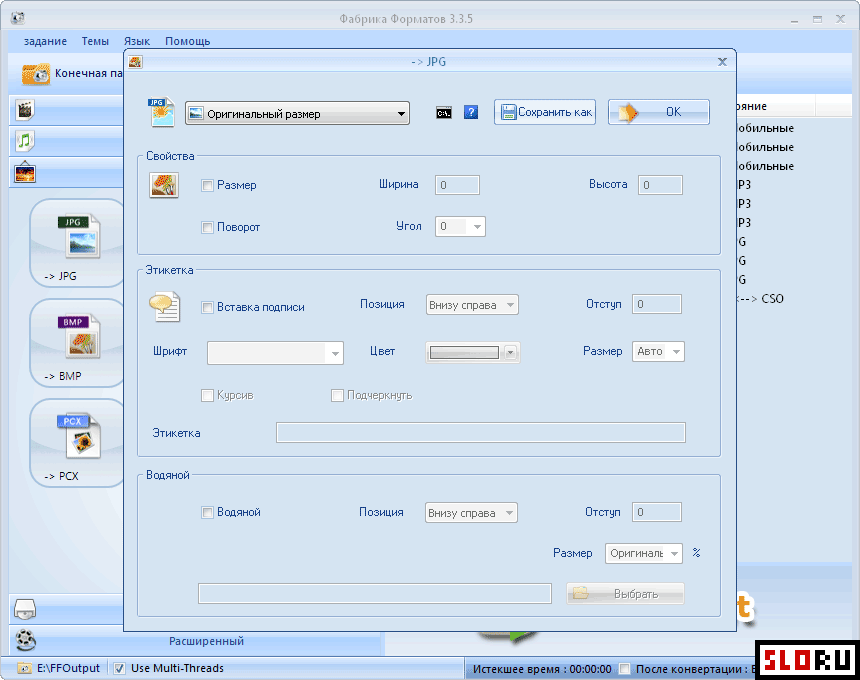Open the video category icon in sidebar
Image resolution: width=860 pixels, height=680 pixels.
click(25, 110)
